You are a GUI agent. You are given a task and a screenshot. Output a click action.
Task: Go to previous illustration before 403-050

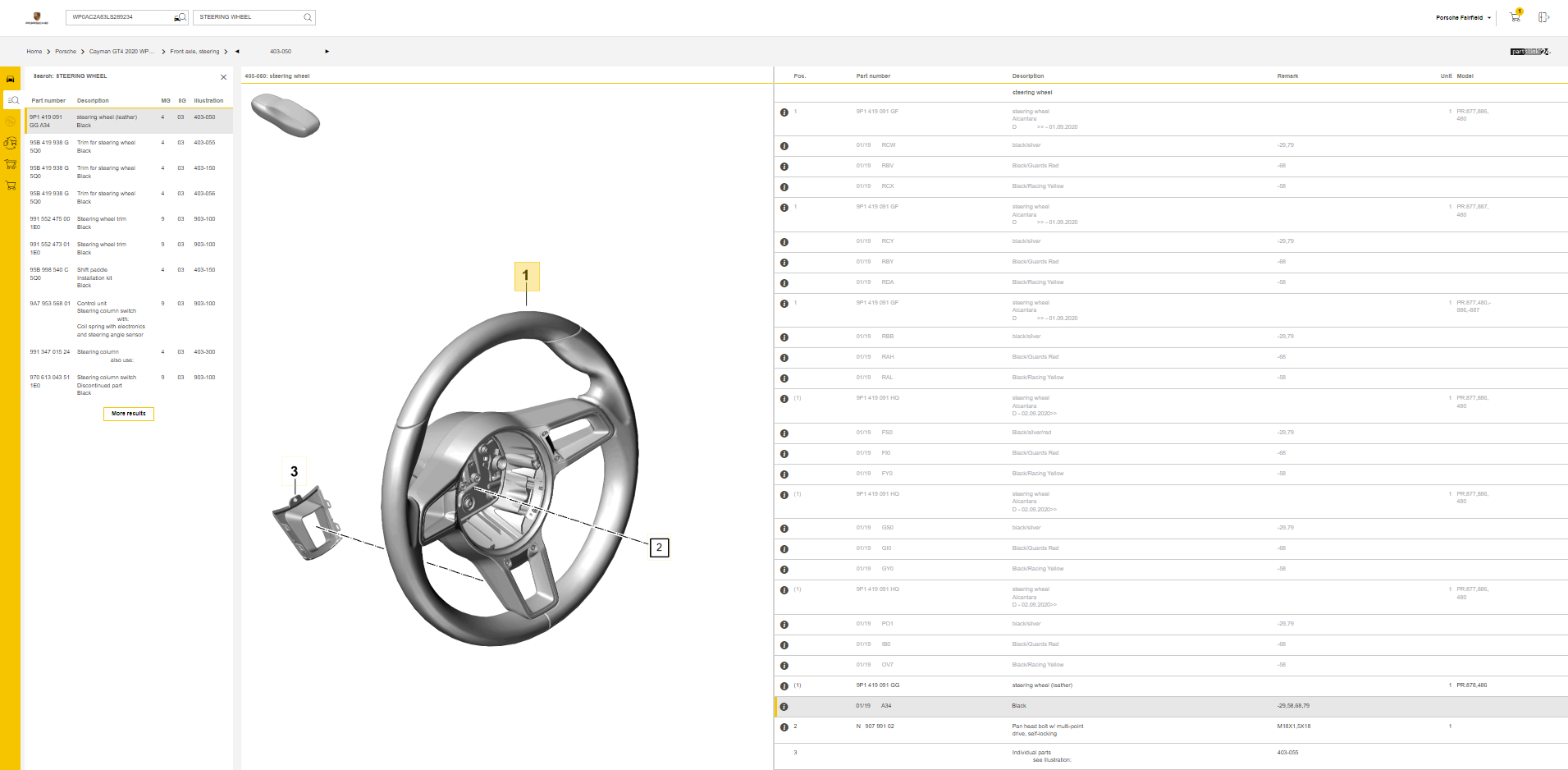(x=237, y=52)
